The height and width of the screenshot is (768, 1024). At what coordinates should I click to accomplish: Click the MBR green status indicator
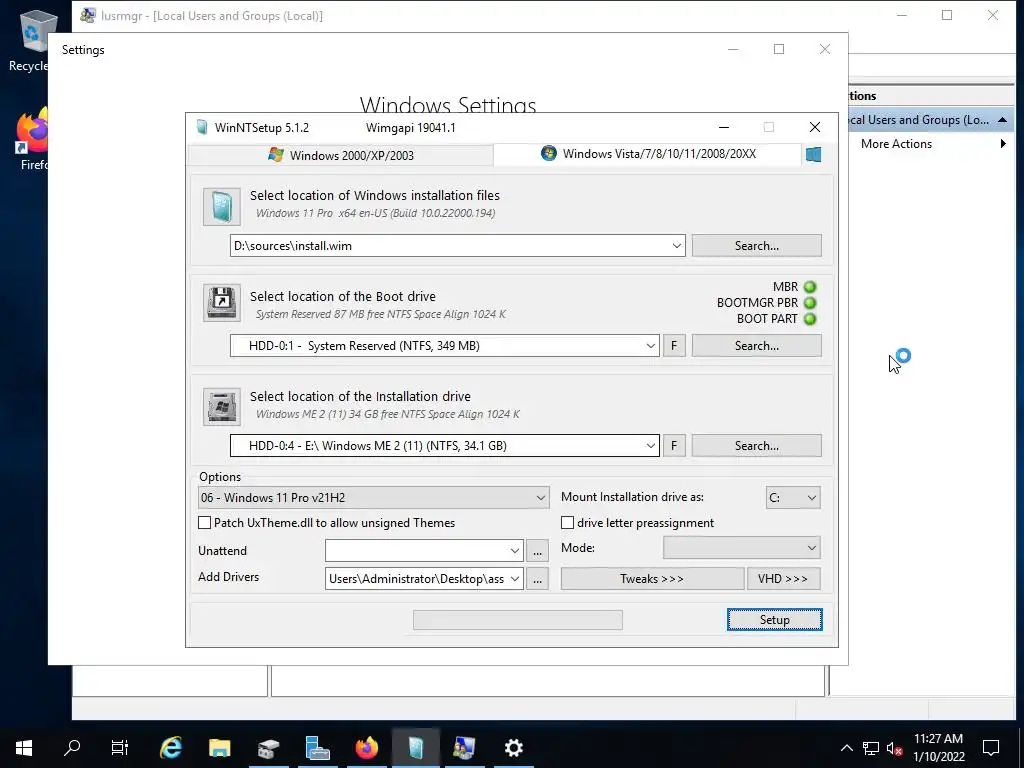pyautogui.click(x=810, y=287)
